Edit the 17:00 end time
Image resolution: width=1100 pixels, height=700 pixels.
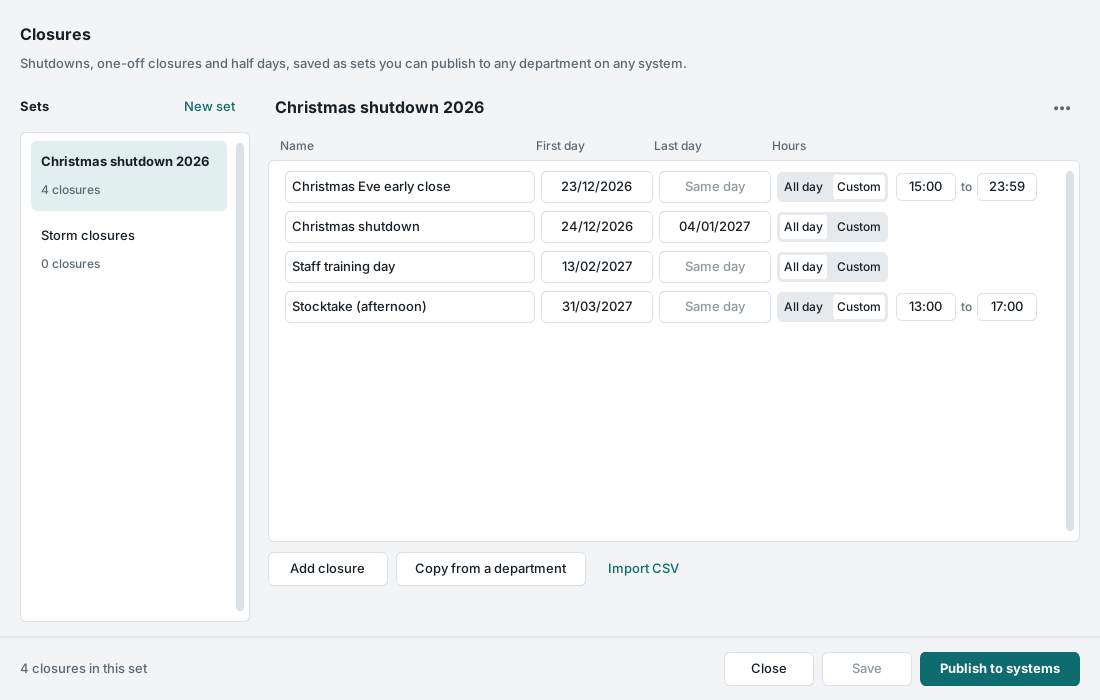[x=1007, y=307]
